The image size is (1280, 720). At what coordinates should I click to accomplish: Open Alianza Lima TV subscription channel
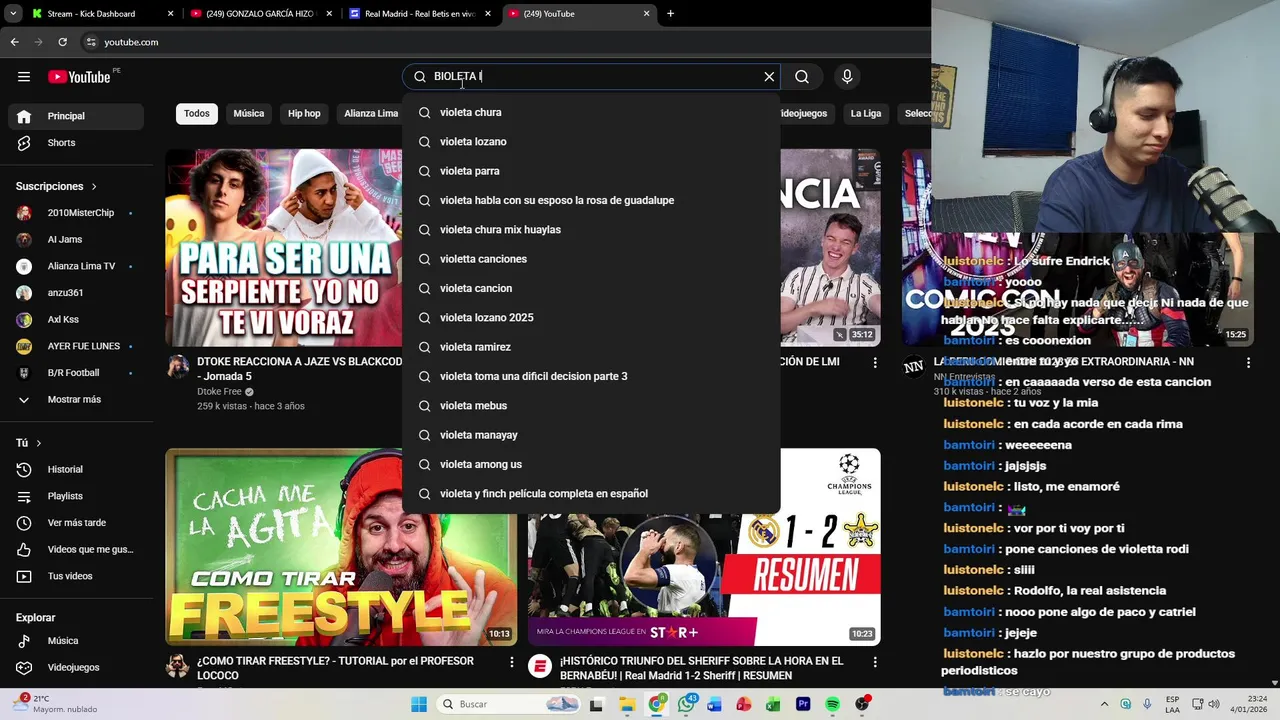[76, 267]
